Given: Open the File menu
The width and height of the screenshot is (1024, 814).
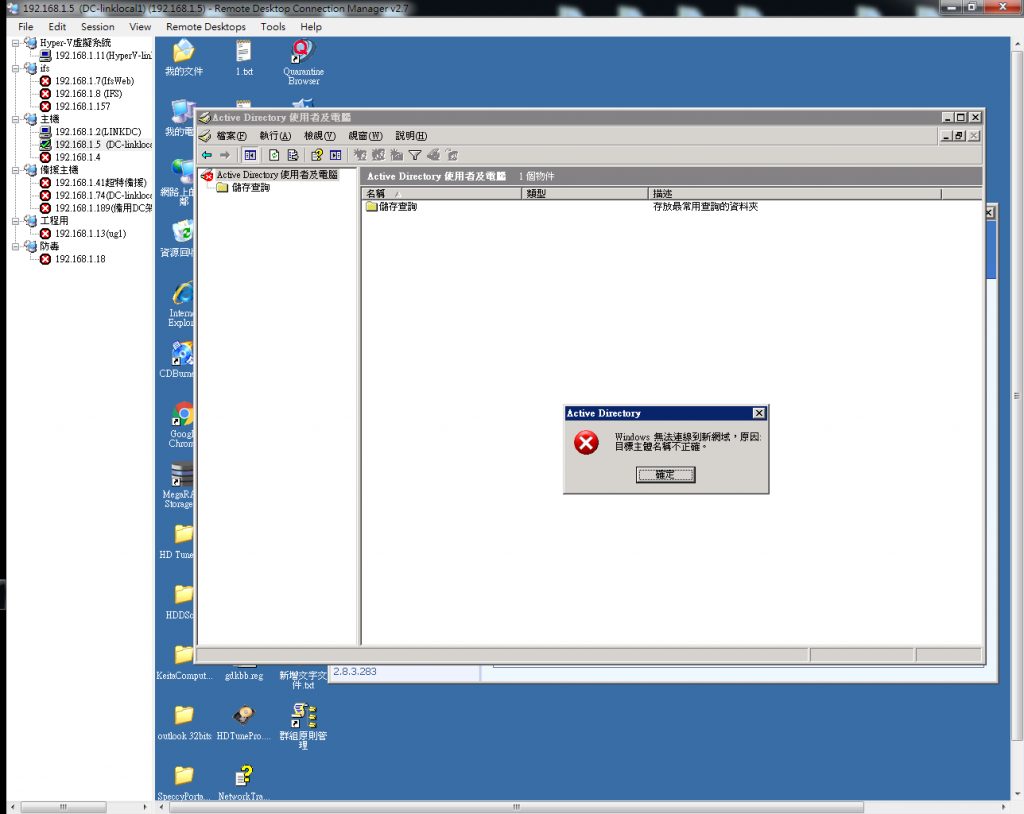Looking at the screenshot, I should tap(25, 27).
